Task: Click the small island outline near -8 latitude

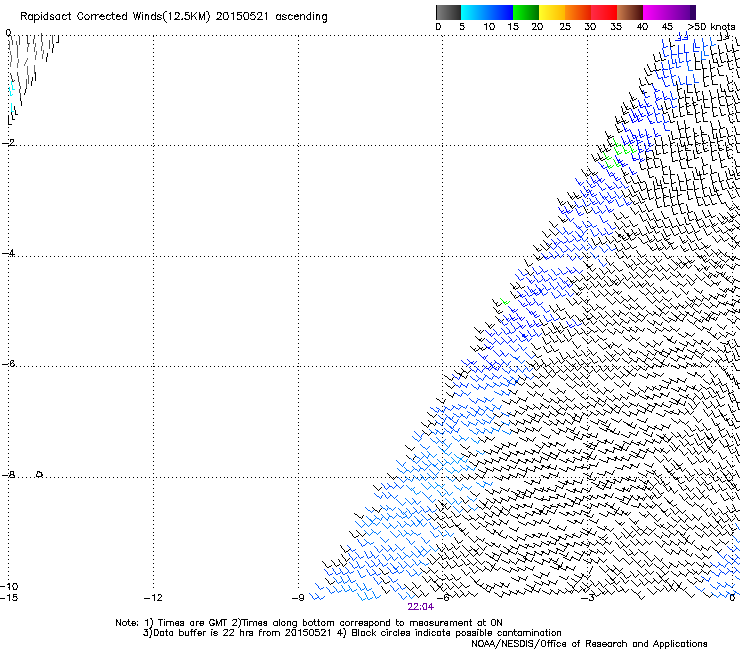Action: click(x=40, y=474)
